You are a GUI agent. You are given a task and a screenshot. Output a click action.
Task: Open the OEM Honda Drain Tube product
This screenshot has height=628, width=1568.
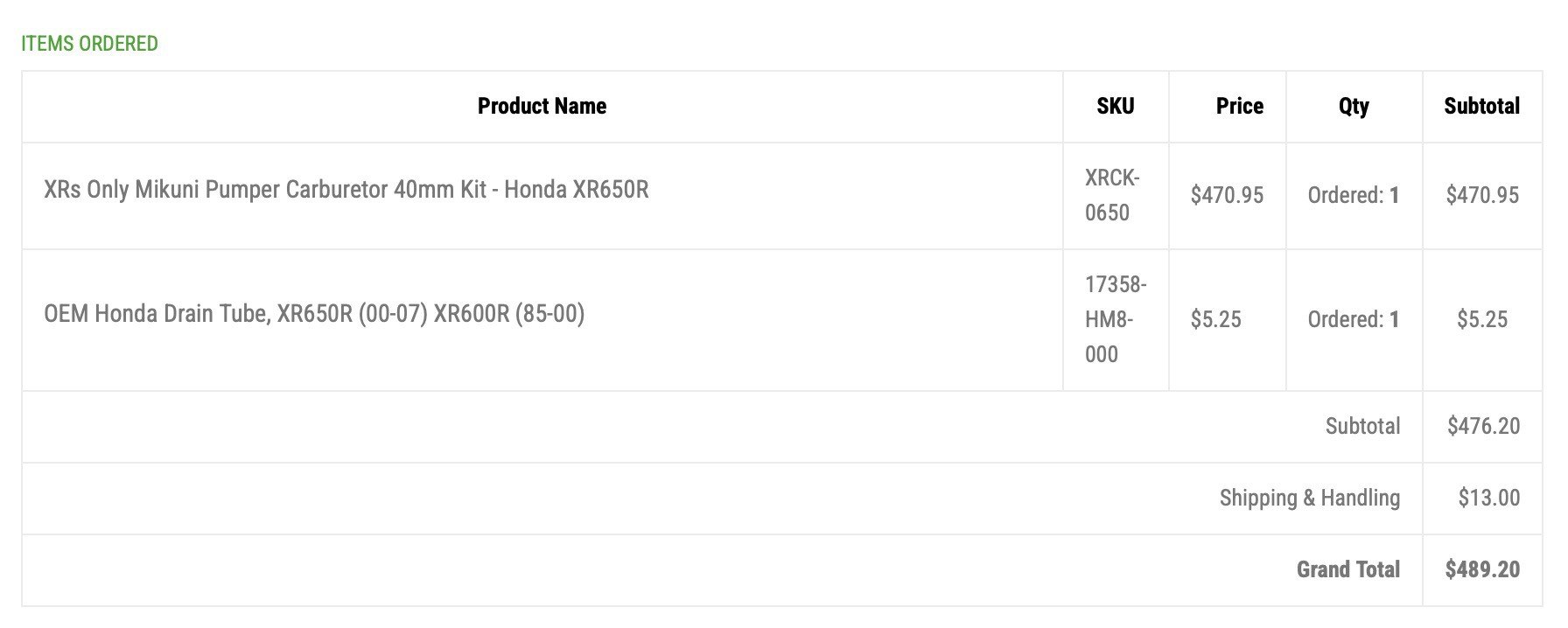pos(314,314)
